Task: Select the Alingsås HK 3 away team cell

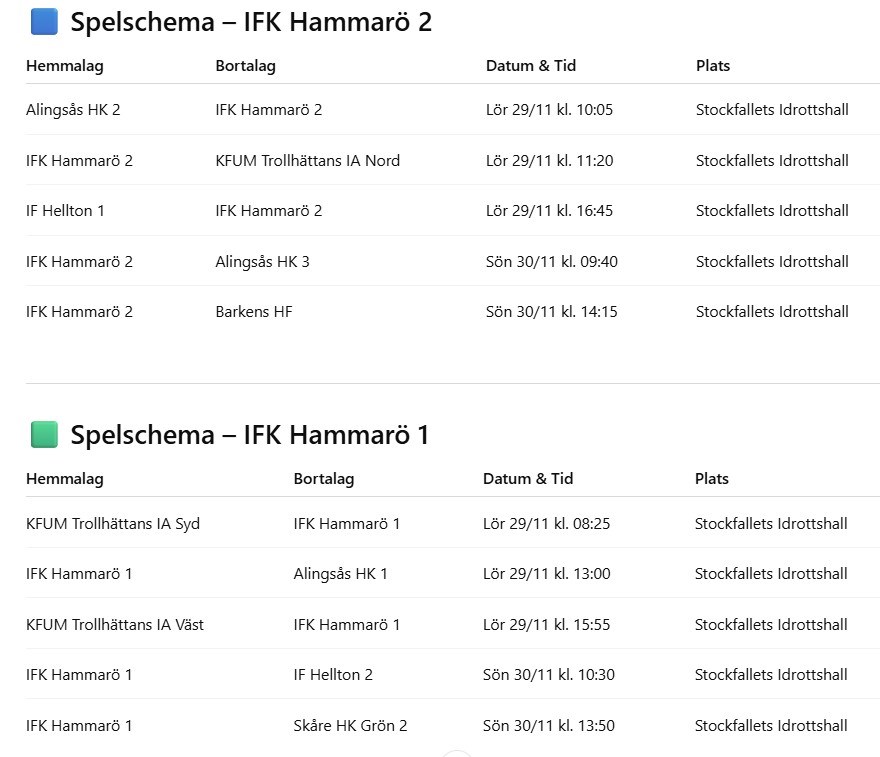Action: pos(262,262)
